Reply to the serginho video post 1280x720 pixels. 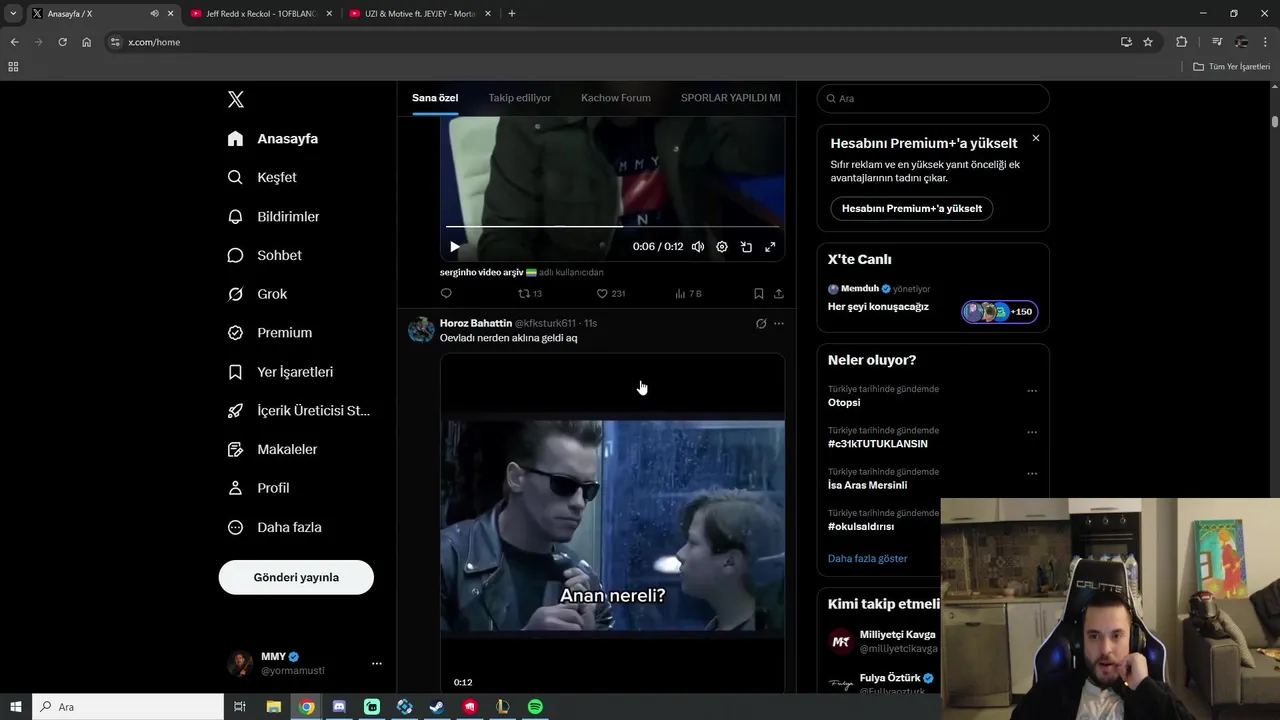pos(446,293)
